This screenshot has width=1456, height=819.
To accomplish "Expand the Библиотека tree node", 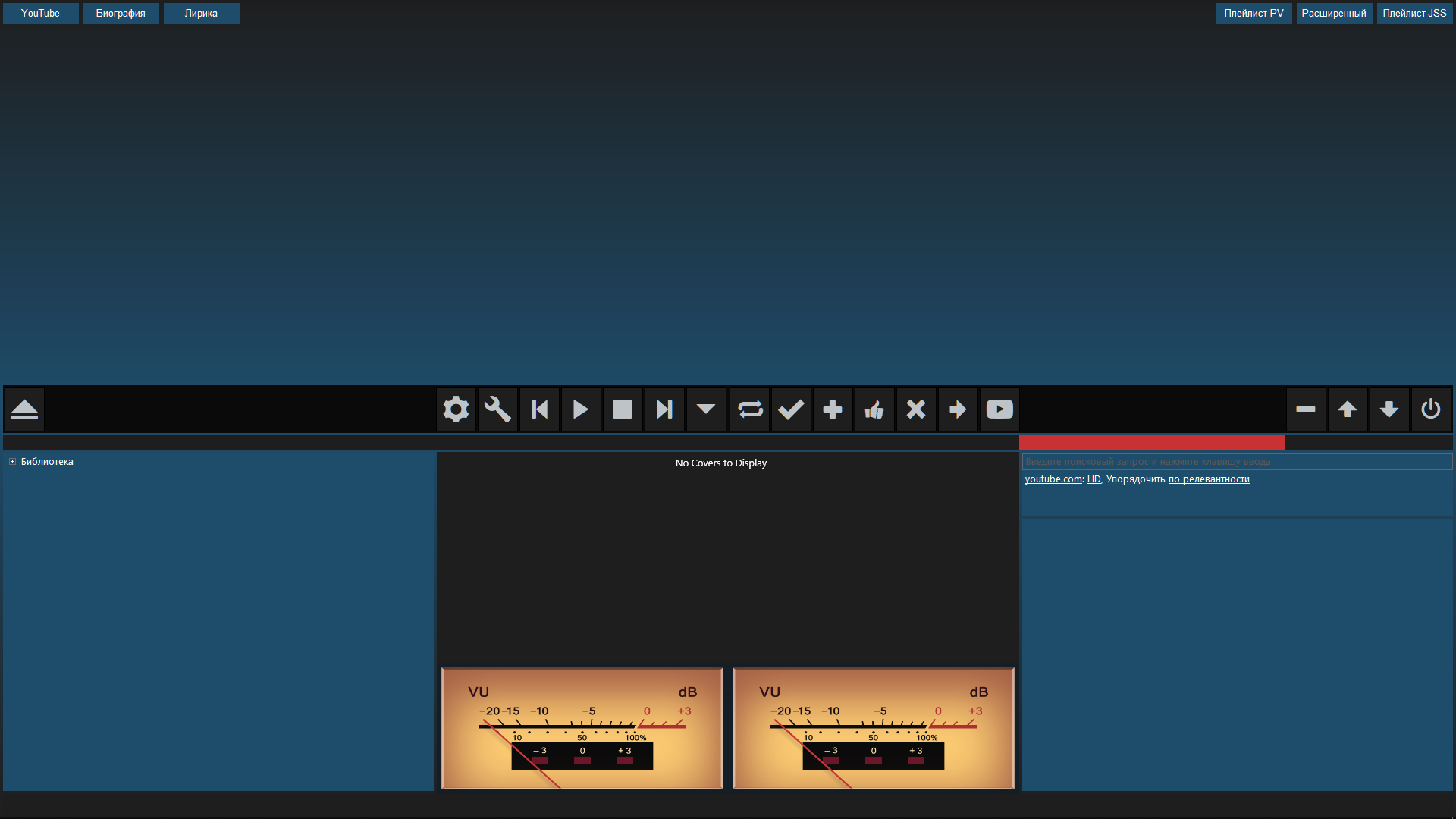I will [12, 462].
